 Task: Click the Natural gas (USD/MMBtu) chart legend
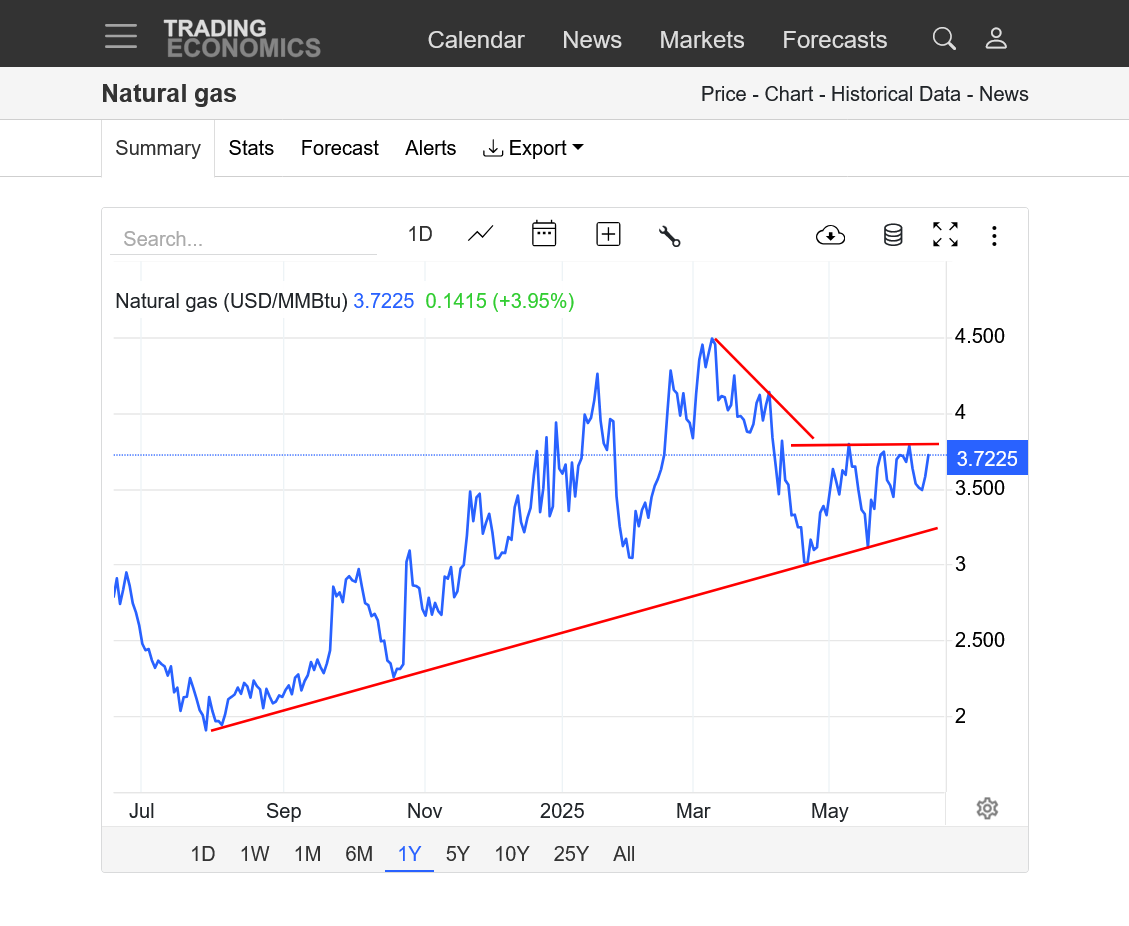(x=232, y=301)
